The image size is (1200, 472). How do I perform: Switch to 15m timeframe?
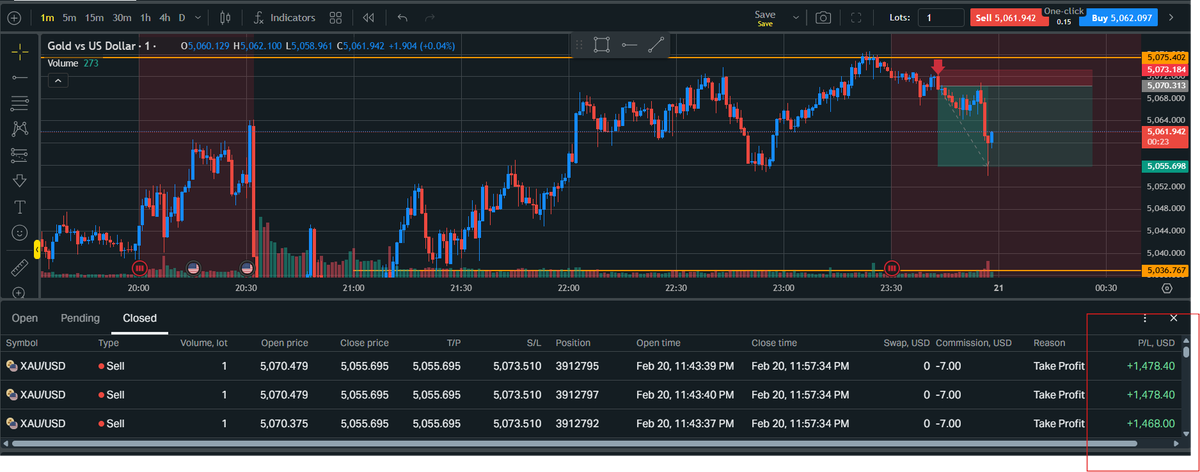94,17
